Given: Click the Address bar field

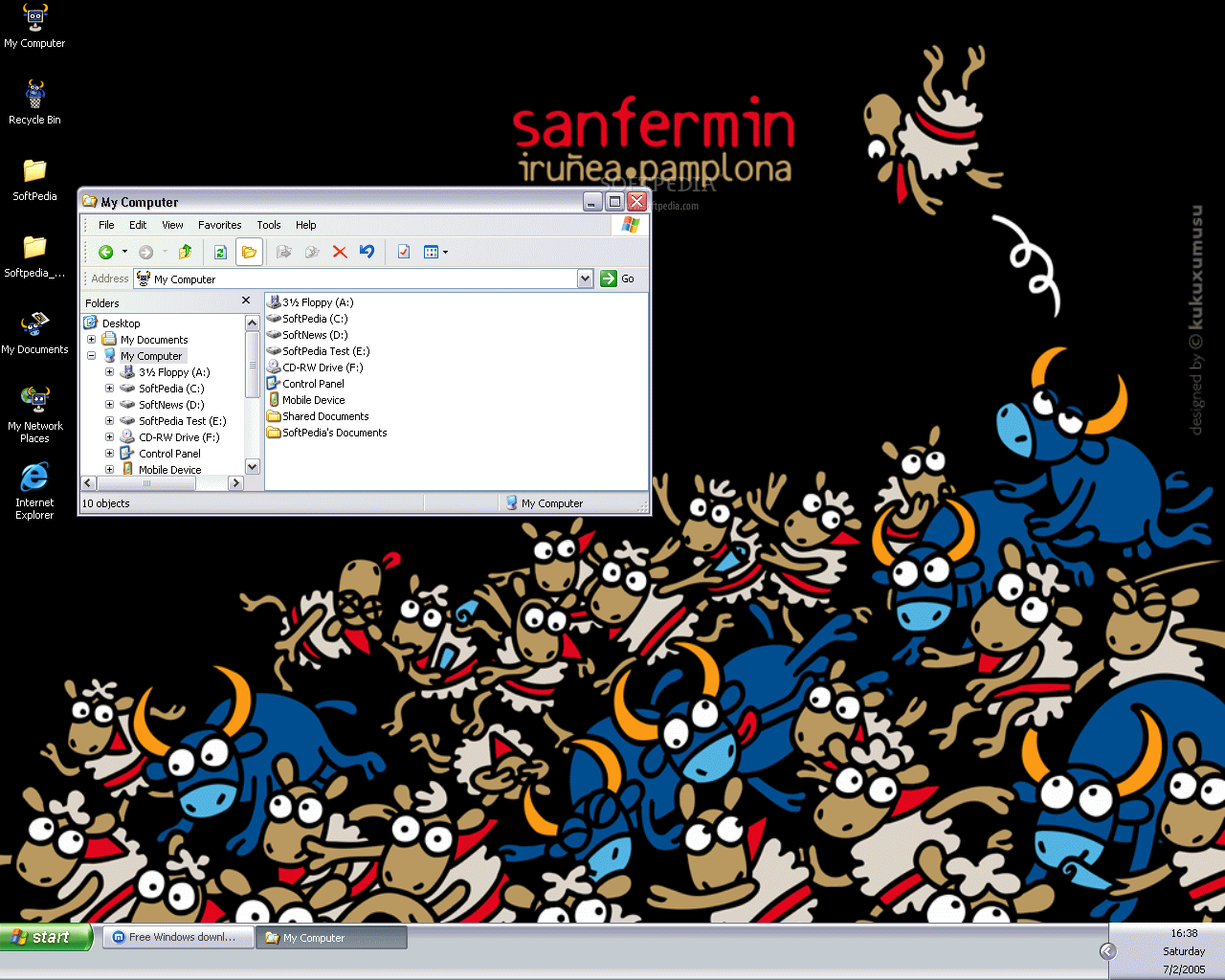Looking at the screenshot, I should [355, 278].
